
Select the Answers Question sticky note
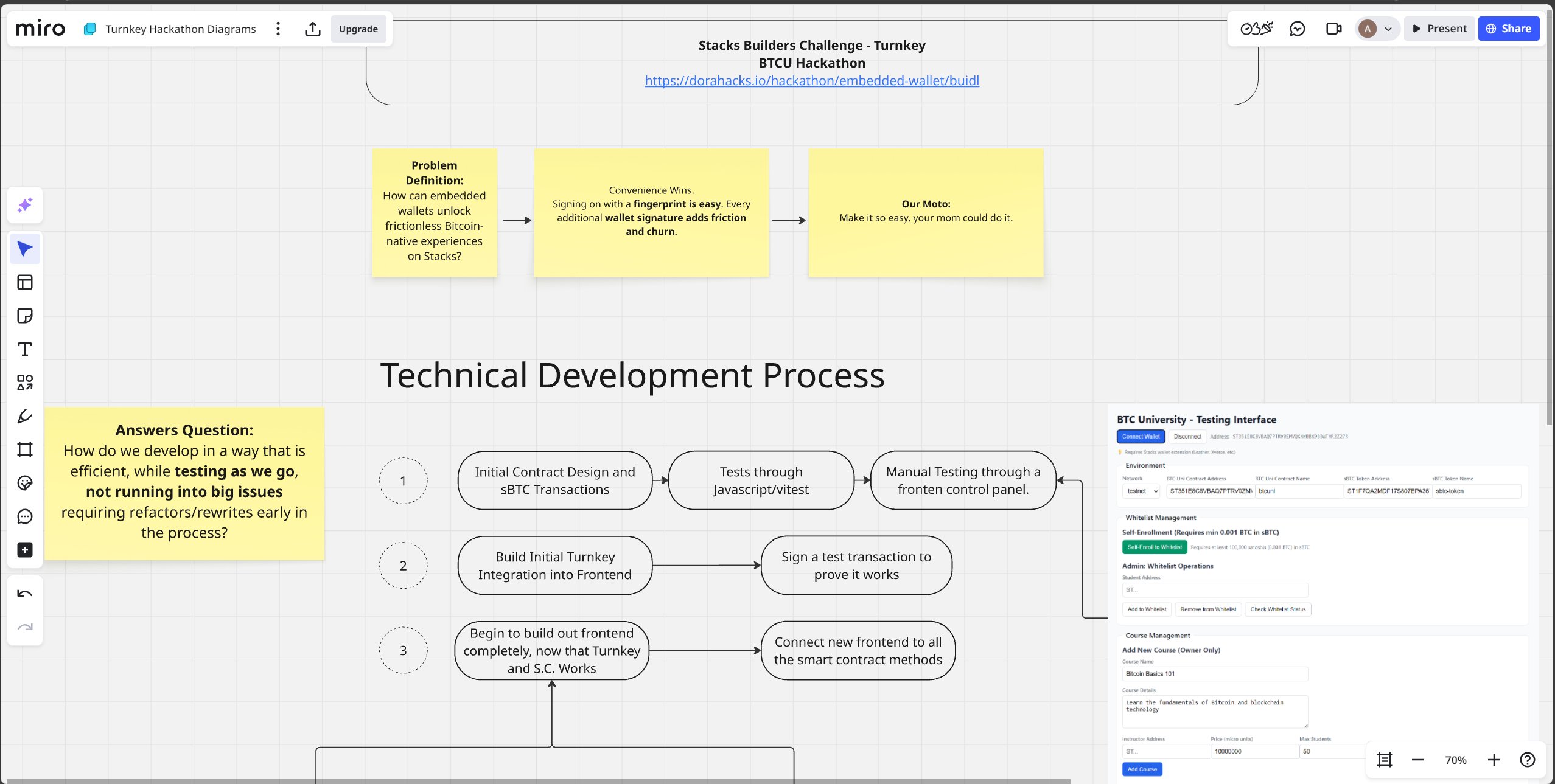tap(184, 484)
